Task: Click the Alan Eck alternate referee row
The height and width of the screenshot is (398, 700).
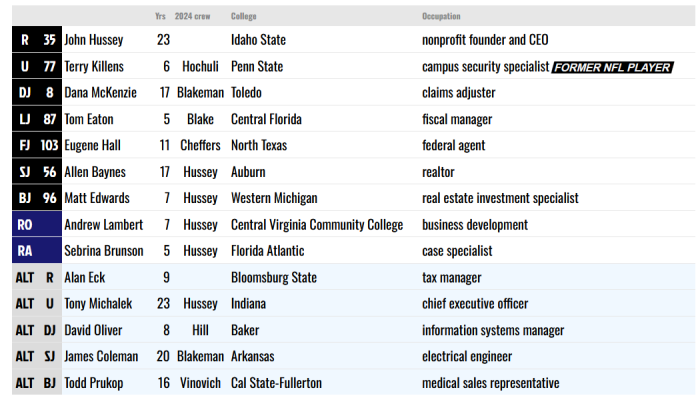Action: [354, 277]
